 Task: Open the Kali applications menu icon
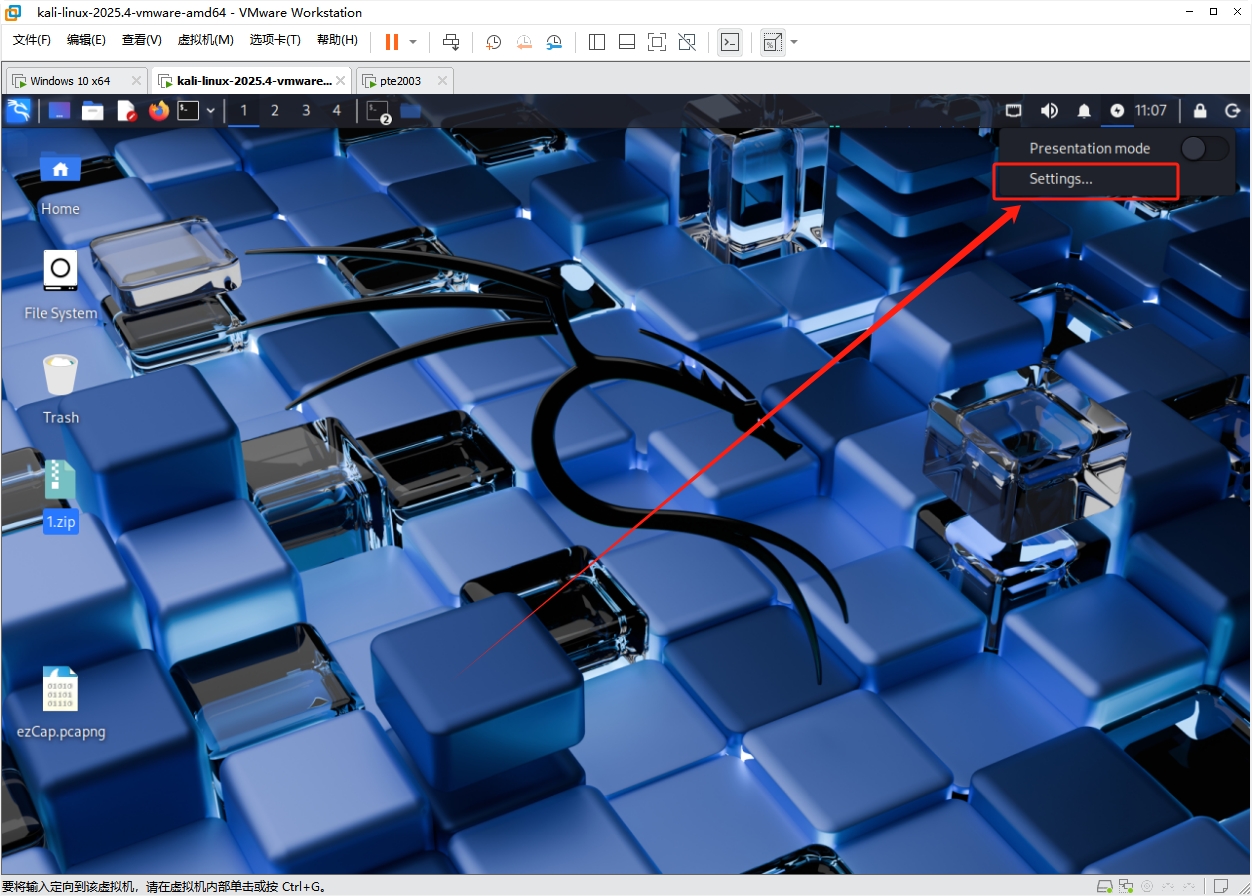[x=18, y=111]
